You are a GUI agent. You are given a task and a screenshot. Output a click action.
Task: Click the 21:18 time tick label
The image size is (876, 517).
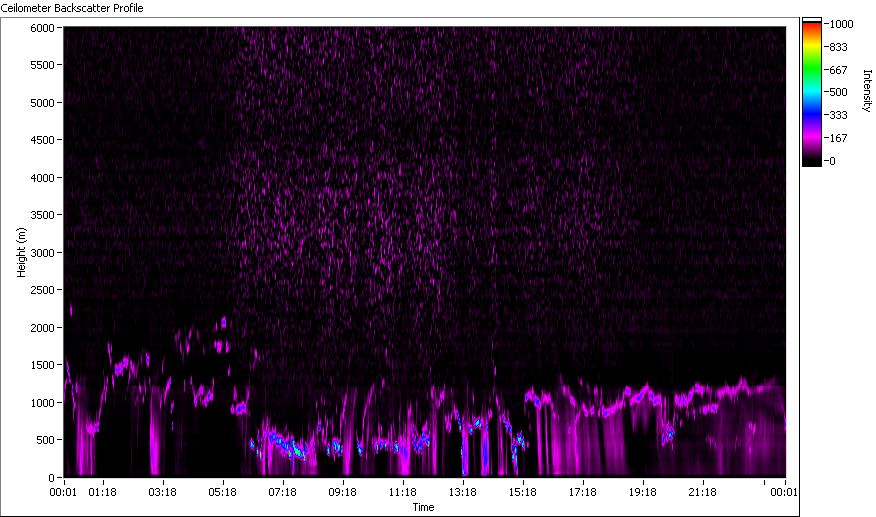[703, 492]
